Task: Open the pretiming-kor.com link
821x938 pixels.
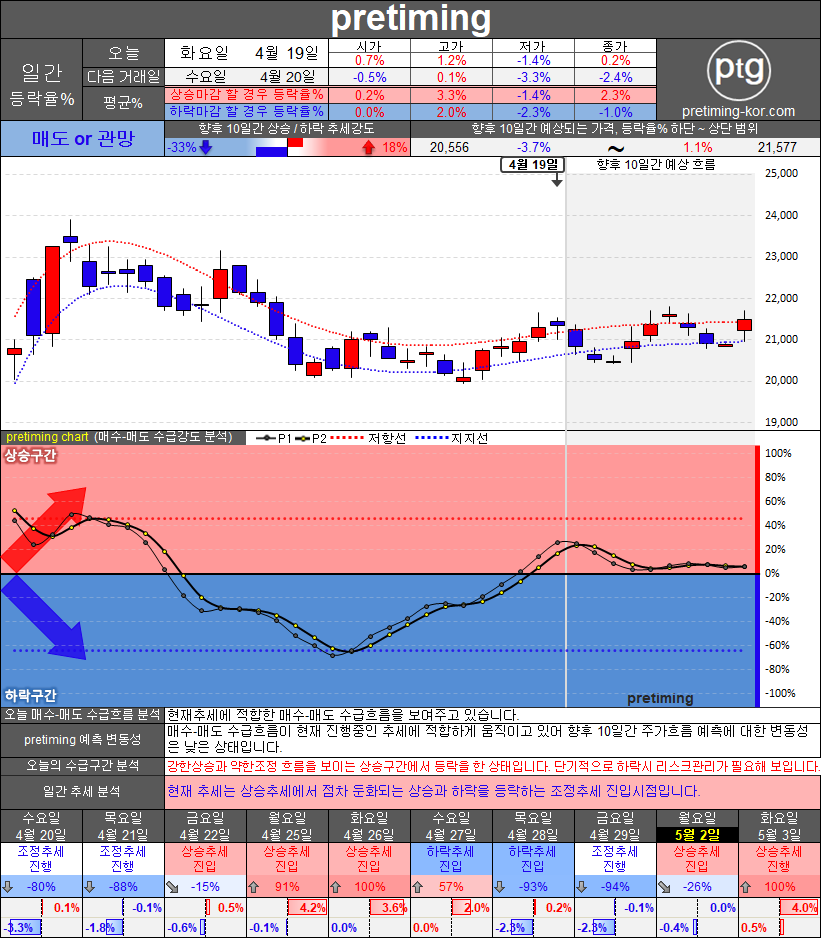Action: [738, 111]
